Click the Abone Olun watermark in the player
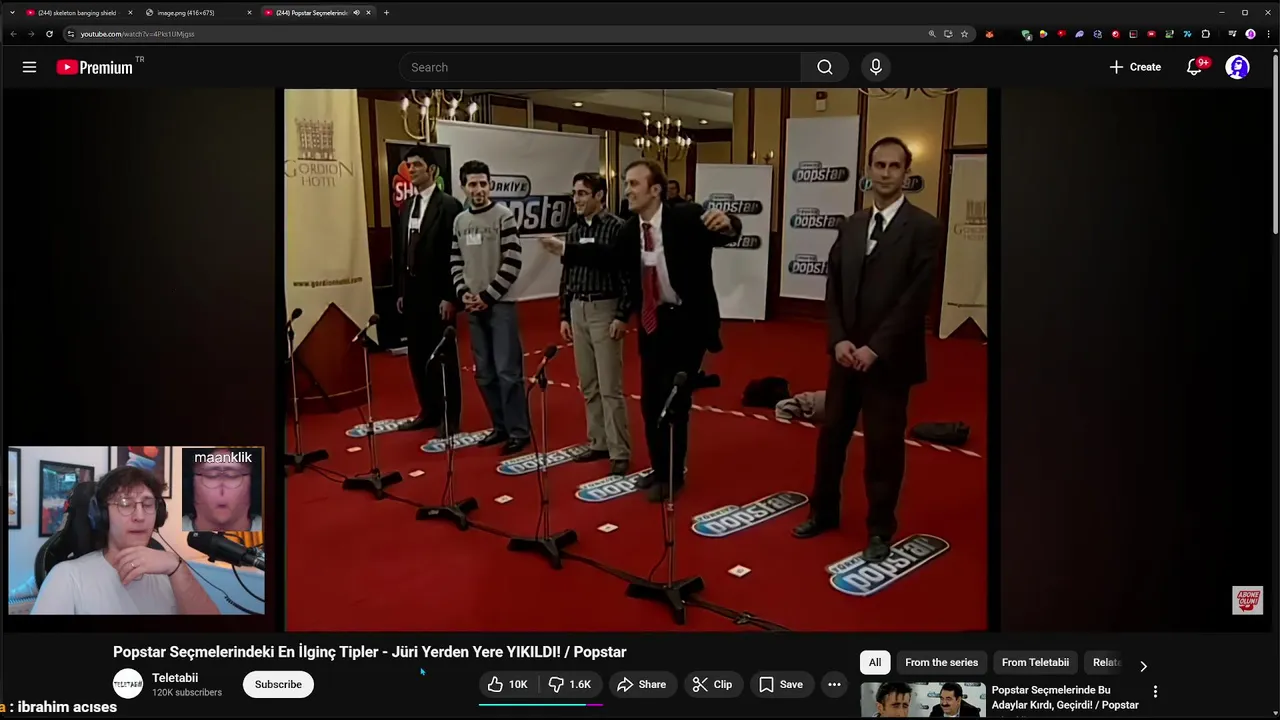This screenshot has height=720, width=1280. click(x=1247, y=600)
